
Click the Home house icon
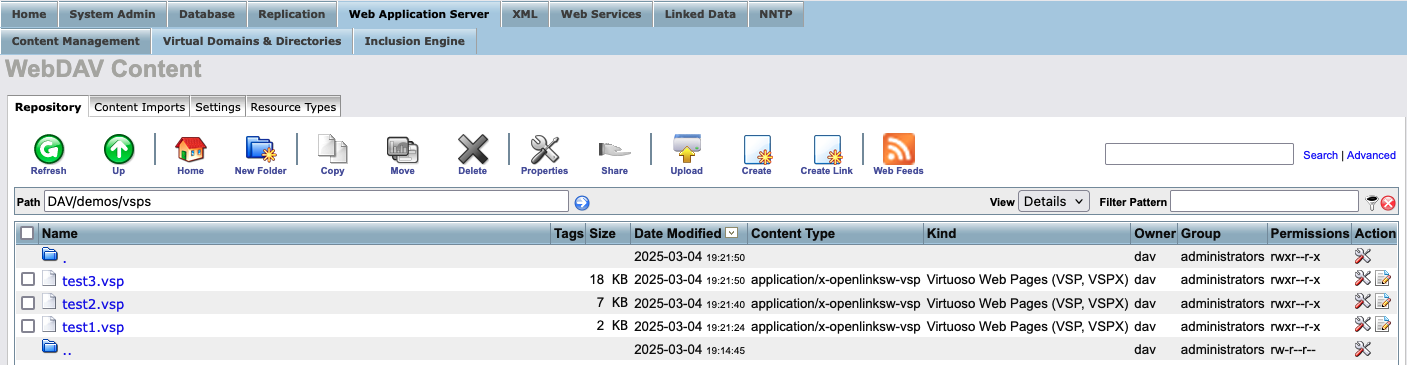(190, 150)
